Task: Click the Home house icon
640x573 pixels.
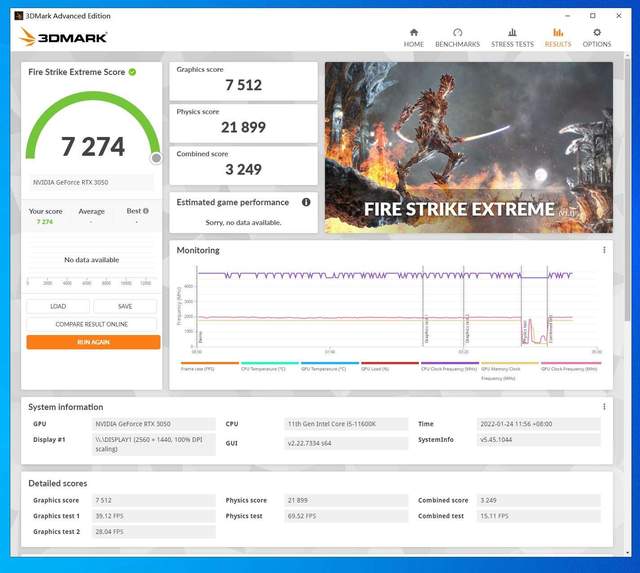Action: coord(414,32)
